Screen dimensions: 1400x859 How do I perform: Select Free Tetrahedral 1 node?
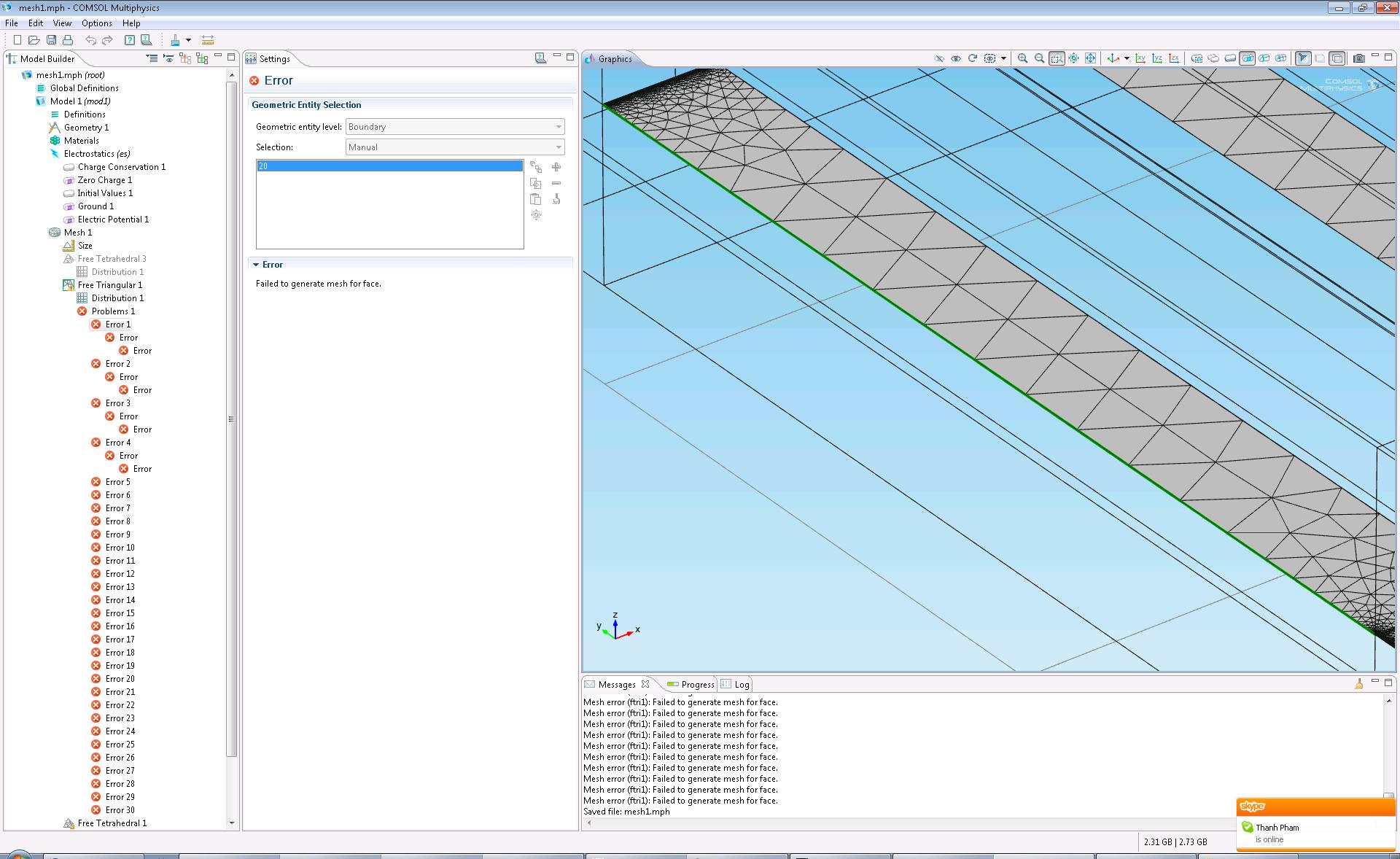pos(112,823)
